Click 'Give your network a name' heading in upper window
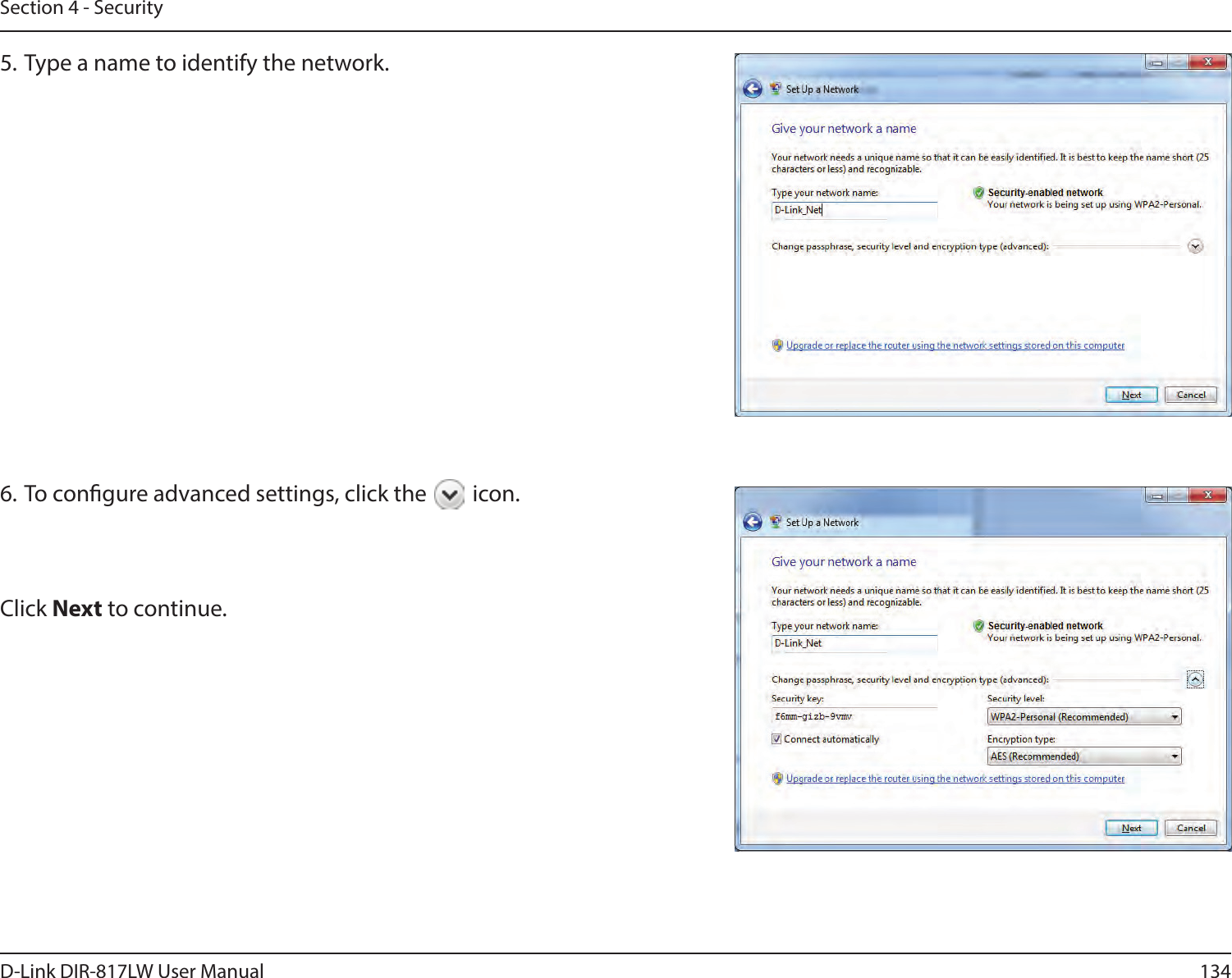Screen dimensions: 1232x978 point(844,129)
